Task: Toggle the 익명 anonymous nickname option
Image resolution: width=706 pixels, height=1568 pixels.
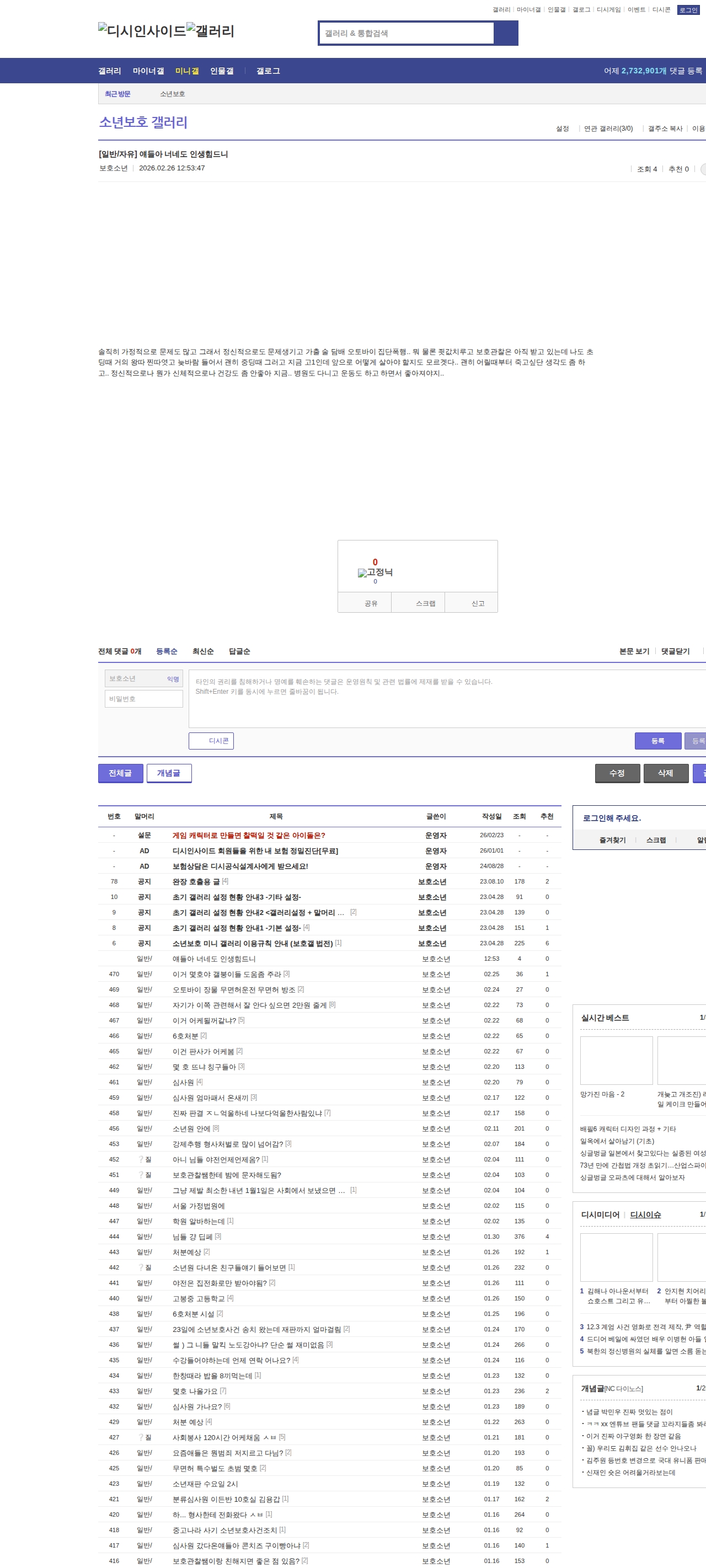Action: point(173,679)
